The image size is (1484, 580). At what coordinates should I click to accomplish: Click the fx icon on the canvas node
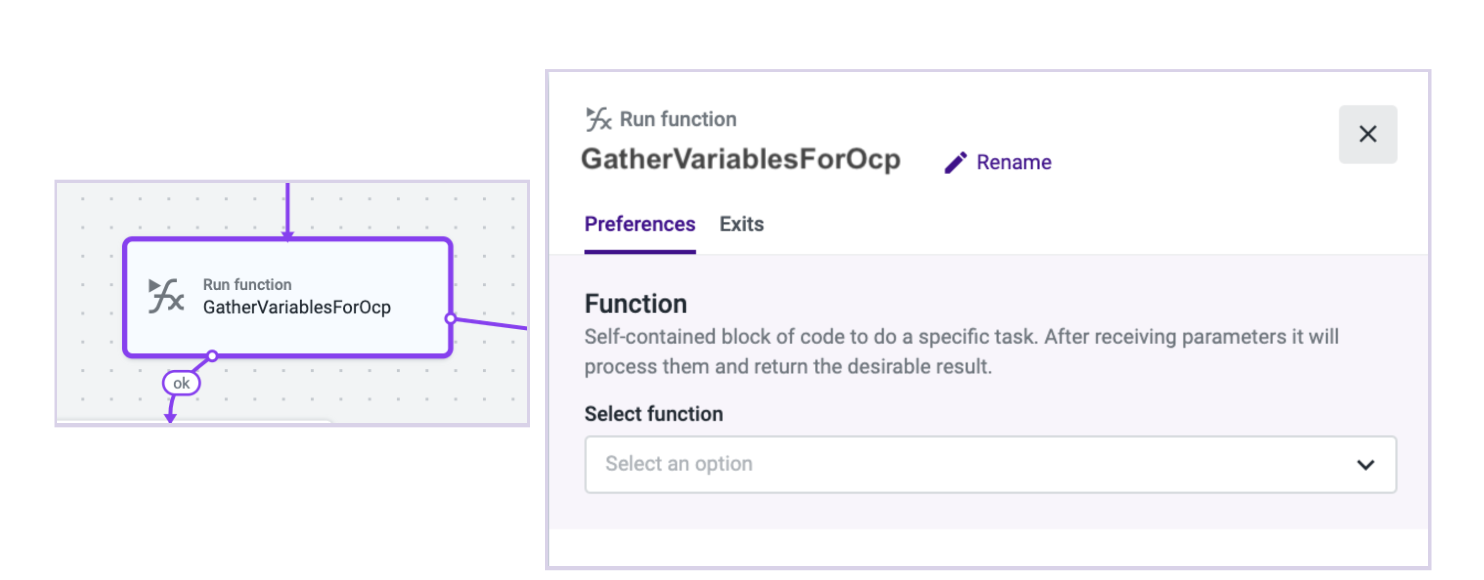(x=166, y=296)
